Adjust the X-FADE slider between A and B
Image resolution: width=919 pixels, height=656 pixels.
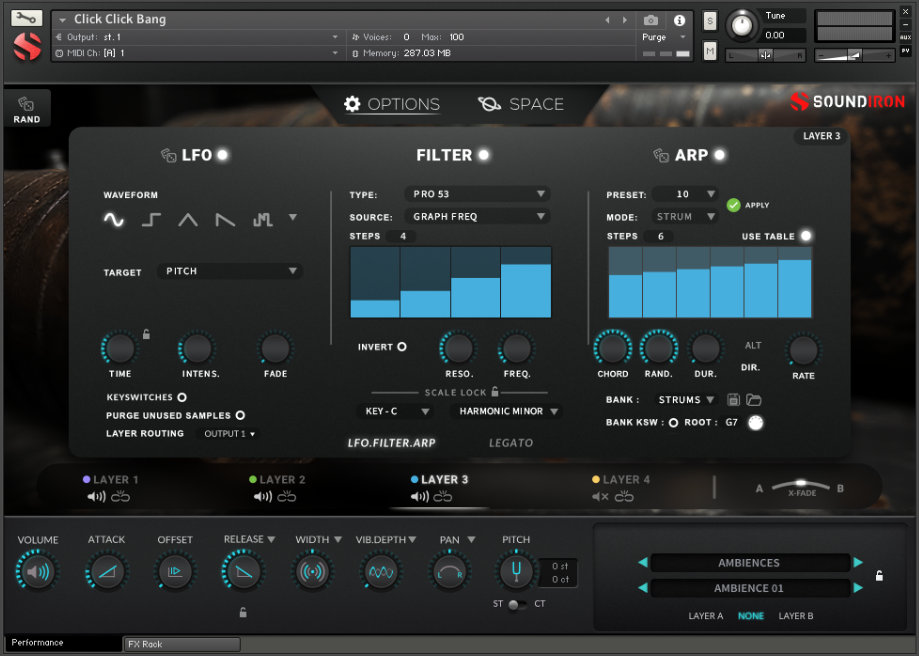pos(800,485)
